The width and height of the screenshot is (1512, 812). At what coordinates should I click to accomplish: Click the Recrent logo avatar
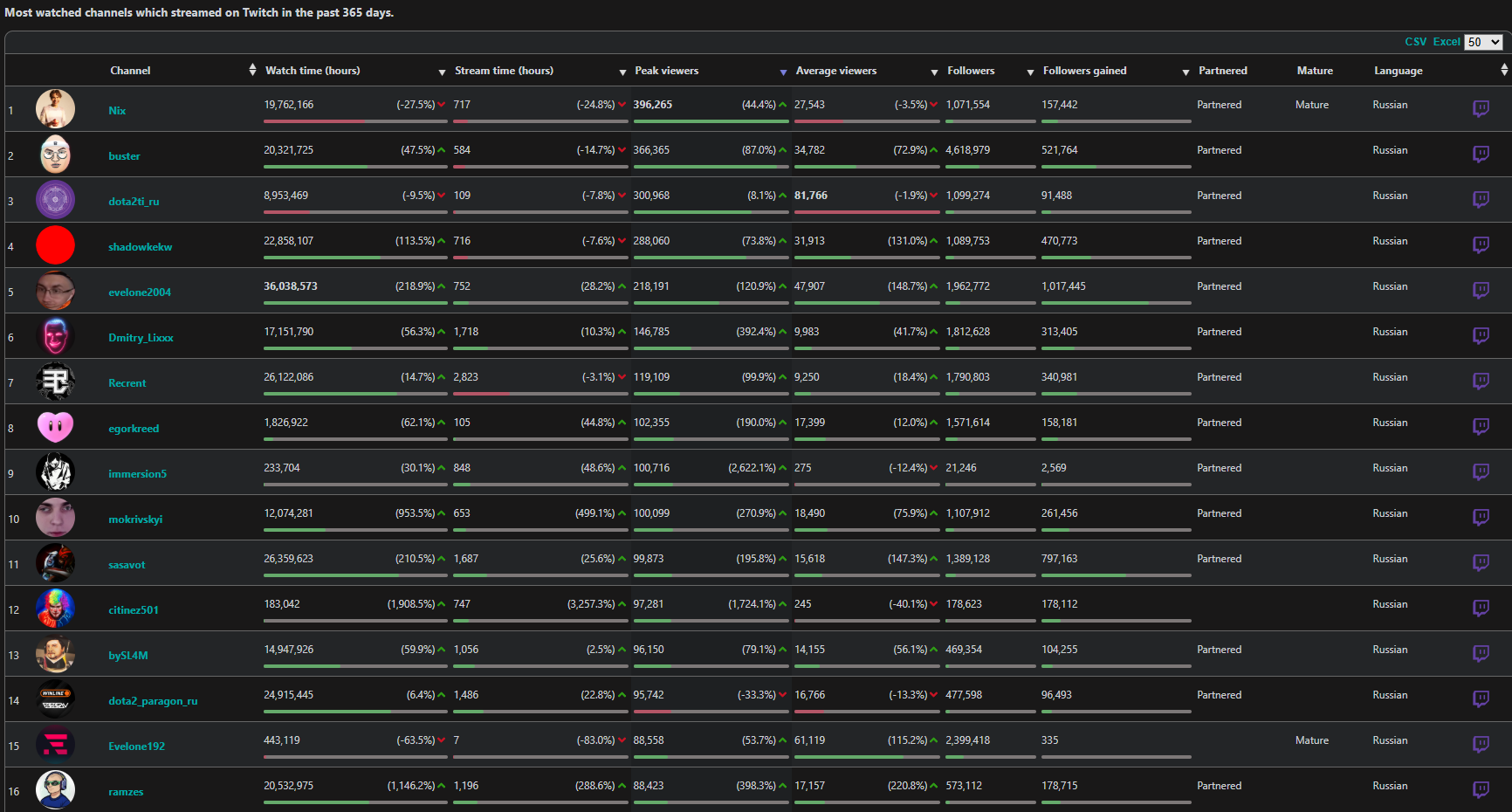(x=55, y=382)
